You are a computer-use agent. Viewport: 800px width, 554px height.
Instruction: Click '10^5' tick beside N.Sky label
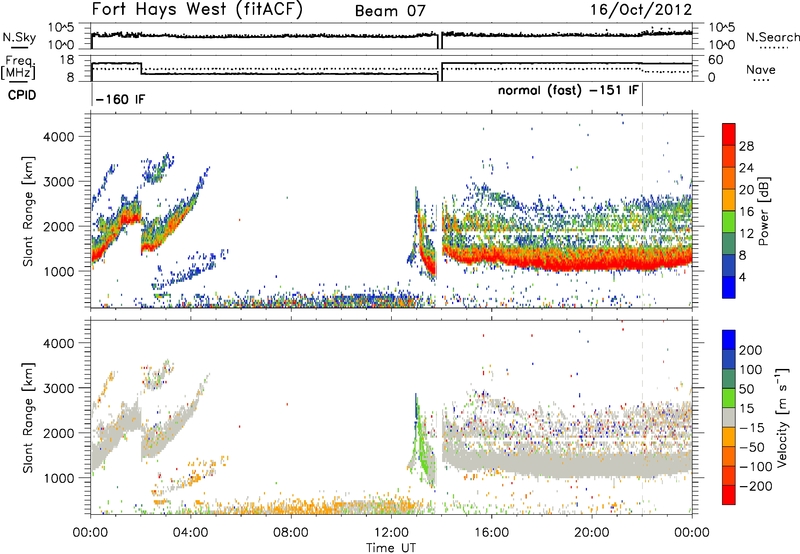pyautogui.click(x=61, y=27)
